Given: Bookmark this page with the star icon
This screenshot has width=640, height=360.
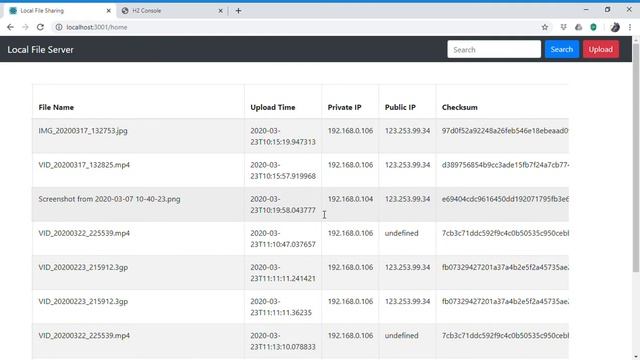Looking at the screenshot, I should click(544, 27).
